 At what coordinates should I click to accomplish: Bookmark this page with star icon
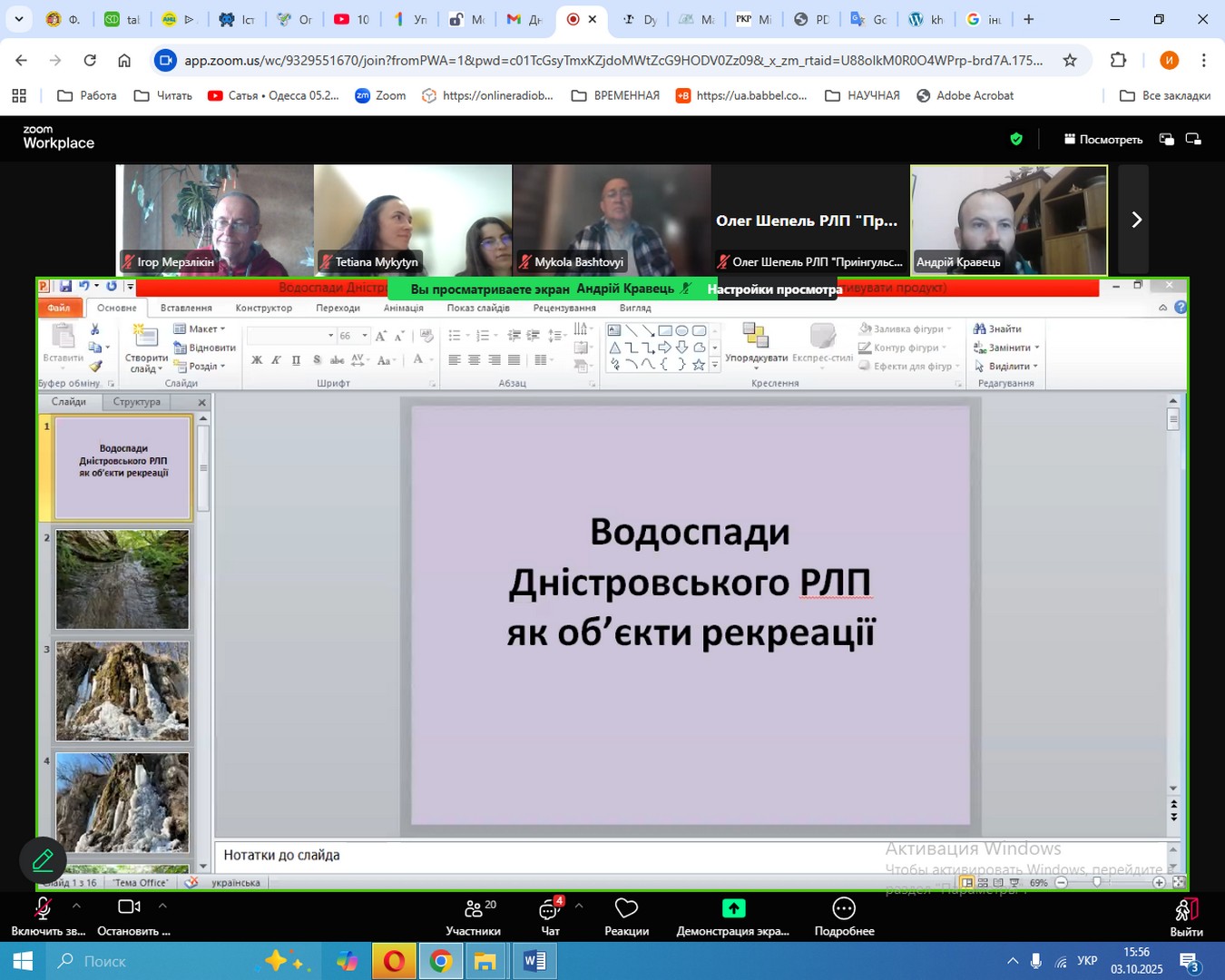(1070, 61)
